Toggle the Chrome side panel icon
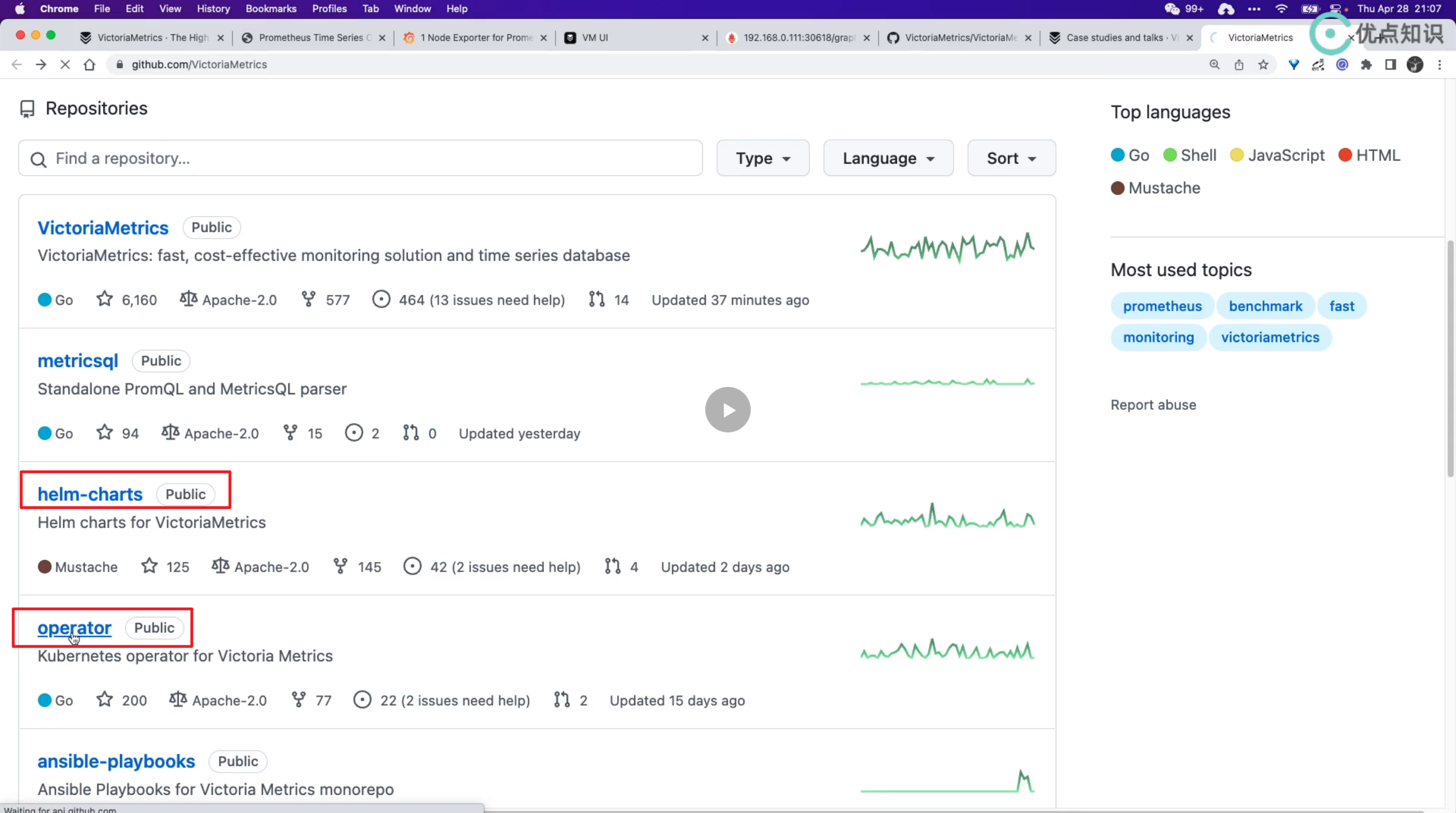 [x=1391, y=65]
